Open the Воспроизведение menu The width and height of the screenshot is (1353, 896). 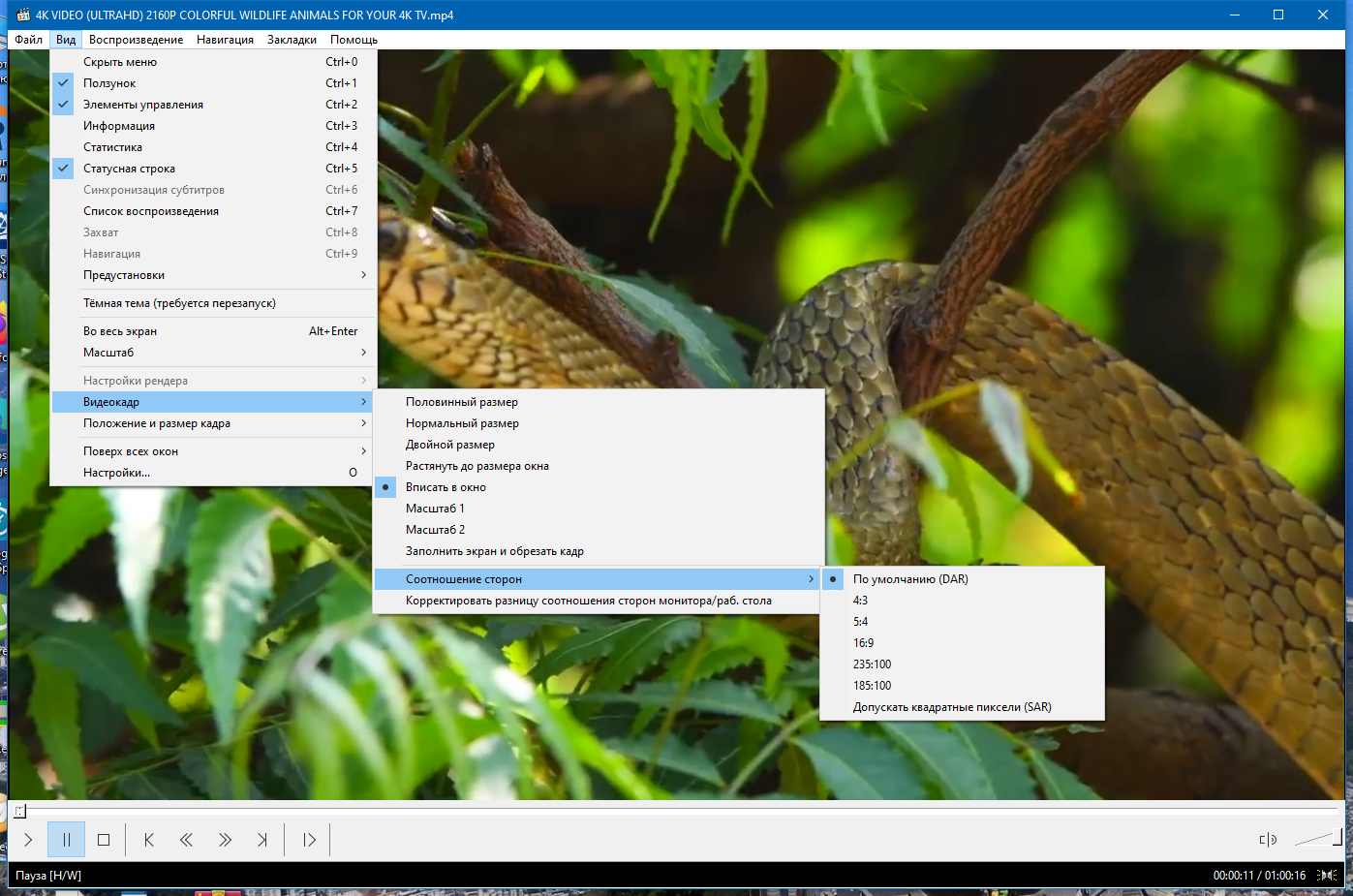[136, 40]
